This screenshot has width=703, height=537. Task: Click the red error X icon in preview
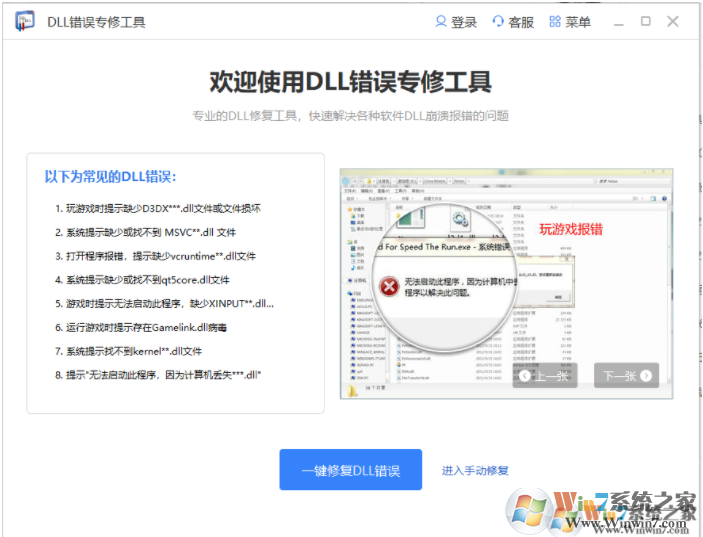tap(387, 288)
